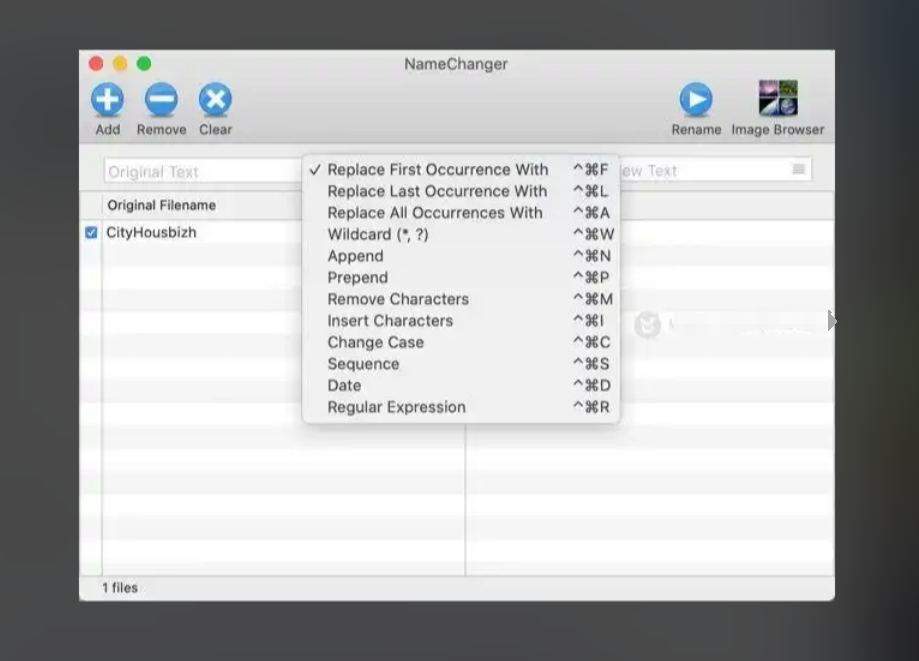The height and width of the screenshot is (661, 919).
Task: Select the Change Case option
Action: pyautogui.click(x=461, y=342)
